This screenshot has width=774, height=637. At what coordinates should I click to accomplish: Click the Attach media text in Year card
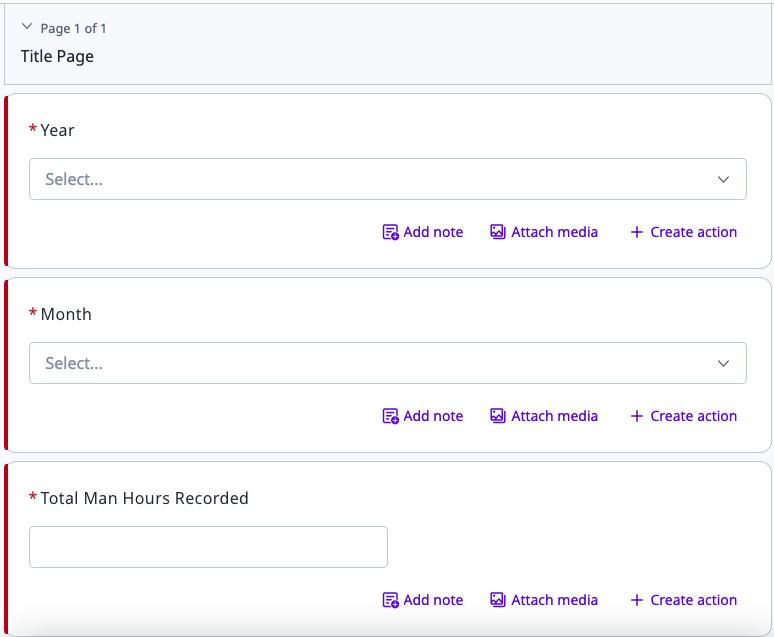[554, 232]
